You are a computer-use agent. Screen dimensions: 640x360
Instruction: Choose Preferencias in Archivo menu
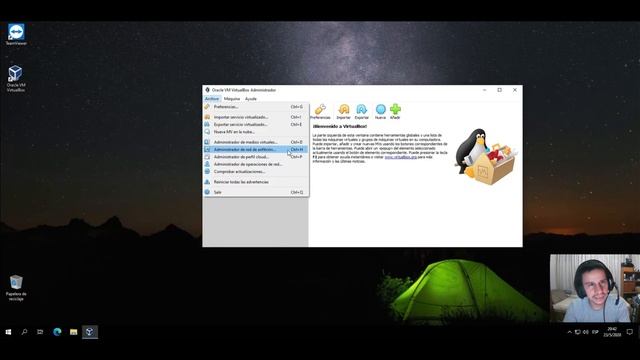256,107
